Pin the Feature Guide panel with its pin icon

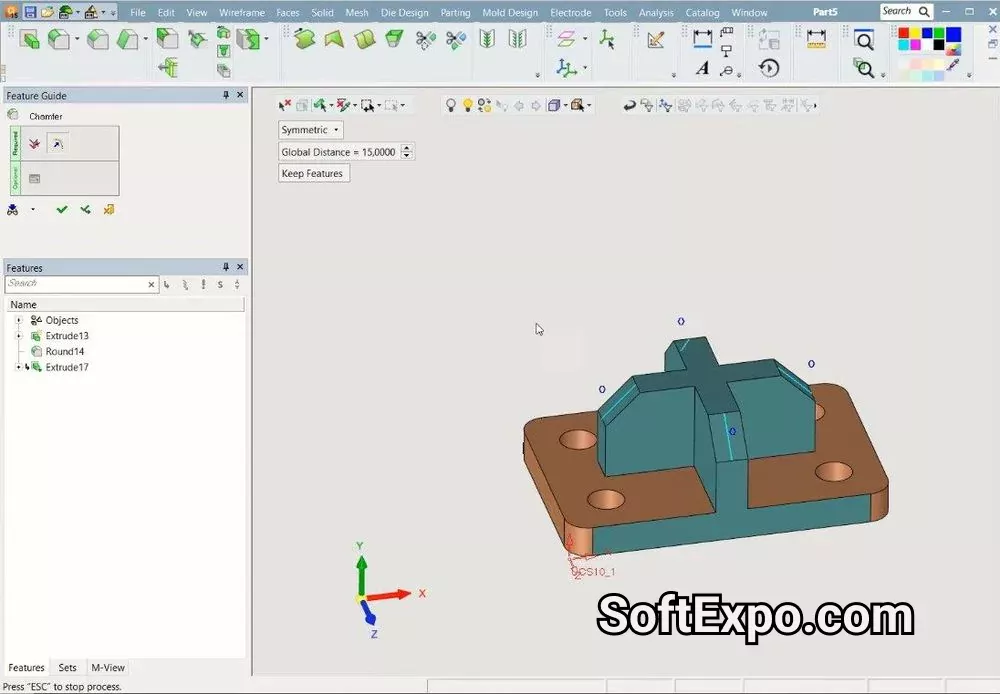pyautogui.click(x=226, y=95)
